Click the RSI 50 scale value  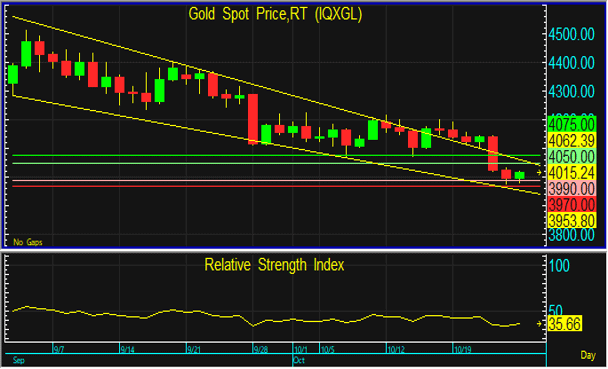556,310
